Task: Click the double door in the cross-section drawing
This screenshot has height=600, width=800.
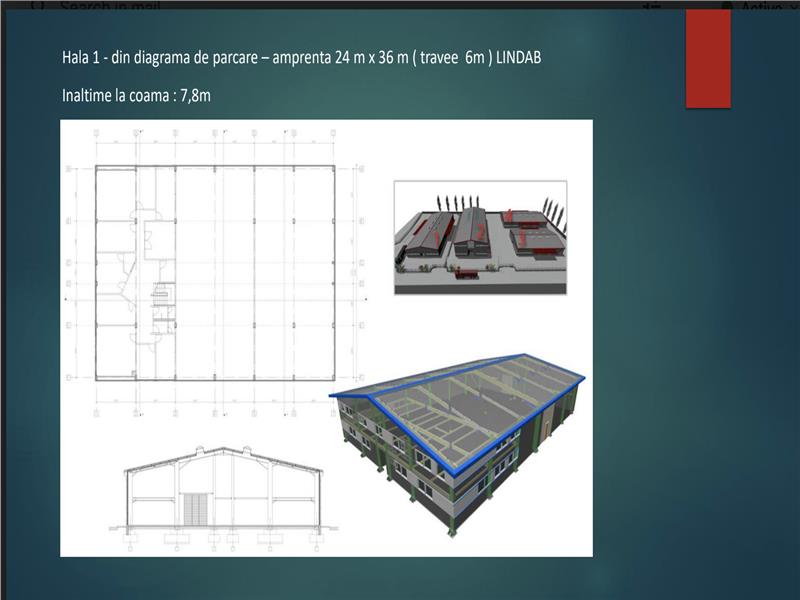Action: [x=197, y=507]
